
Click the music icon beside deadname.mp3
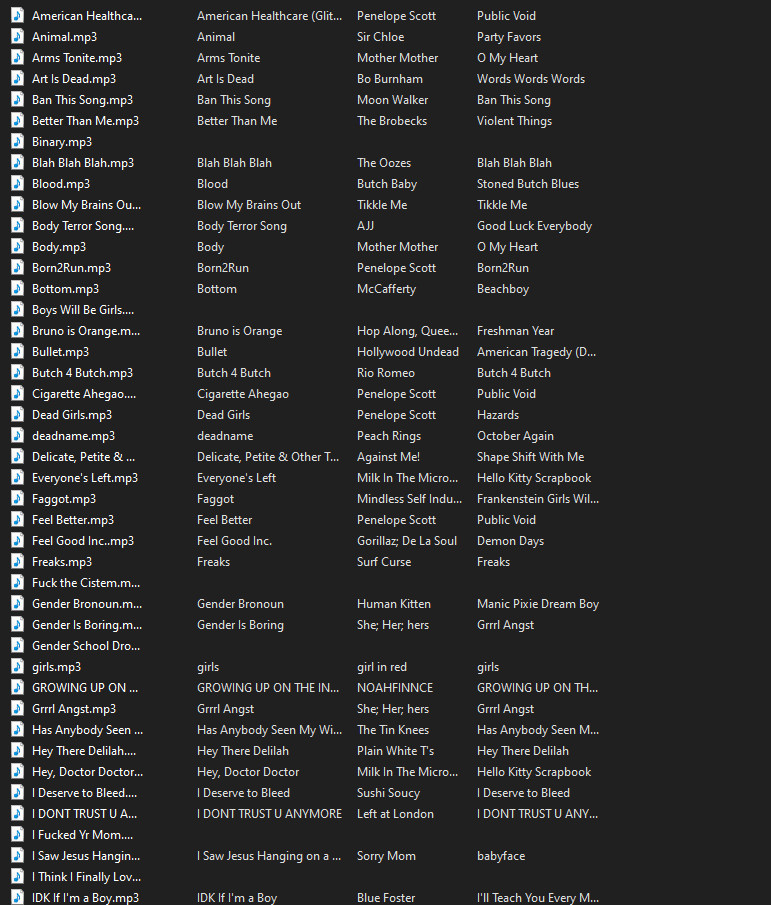coord(18,435)
